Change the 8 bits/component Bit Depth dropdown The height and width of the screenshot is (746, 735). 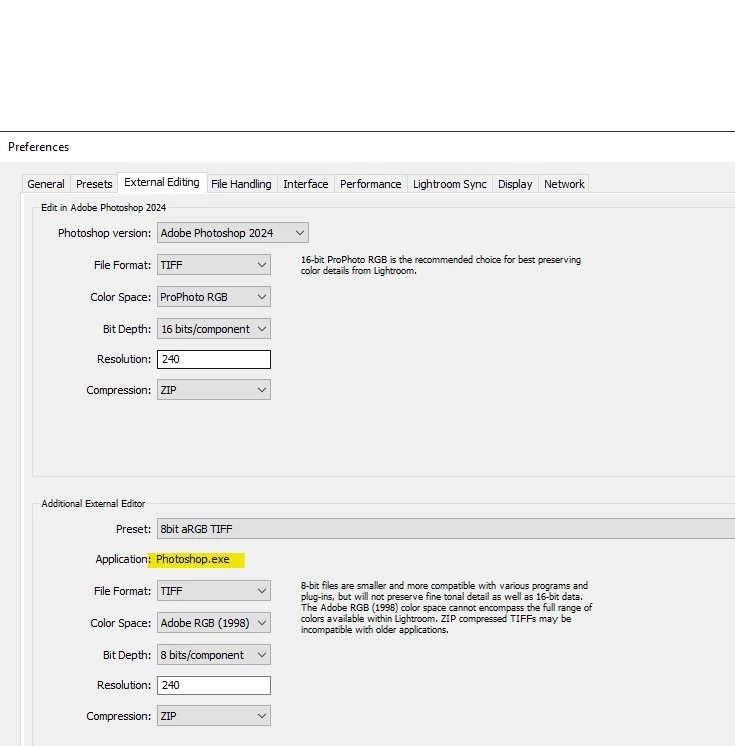click(214, 655)
